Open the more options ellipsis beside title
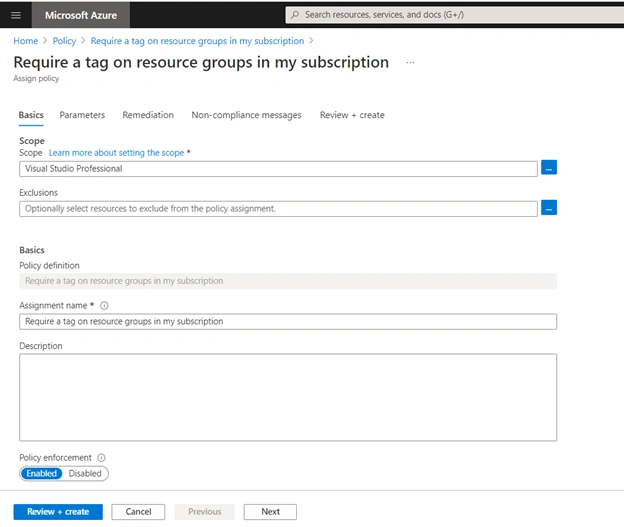This screenshot has height=527, width=624. (x=410, y=62)
